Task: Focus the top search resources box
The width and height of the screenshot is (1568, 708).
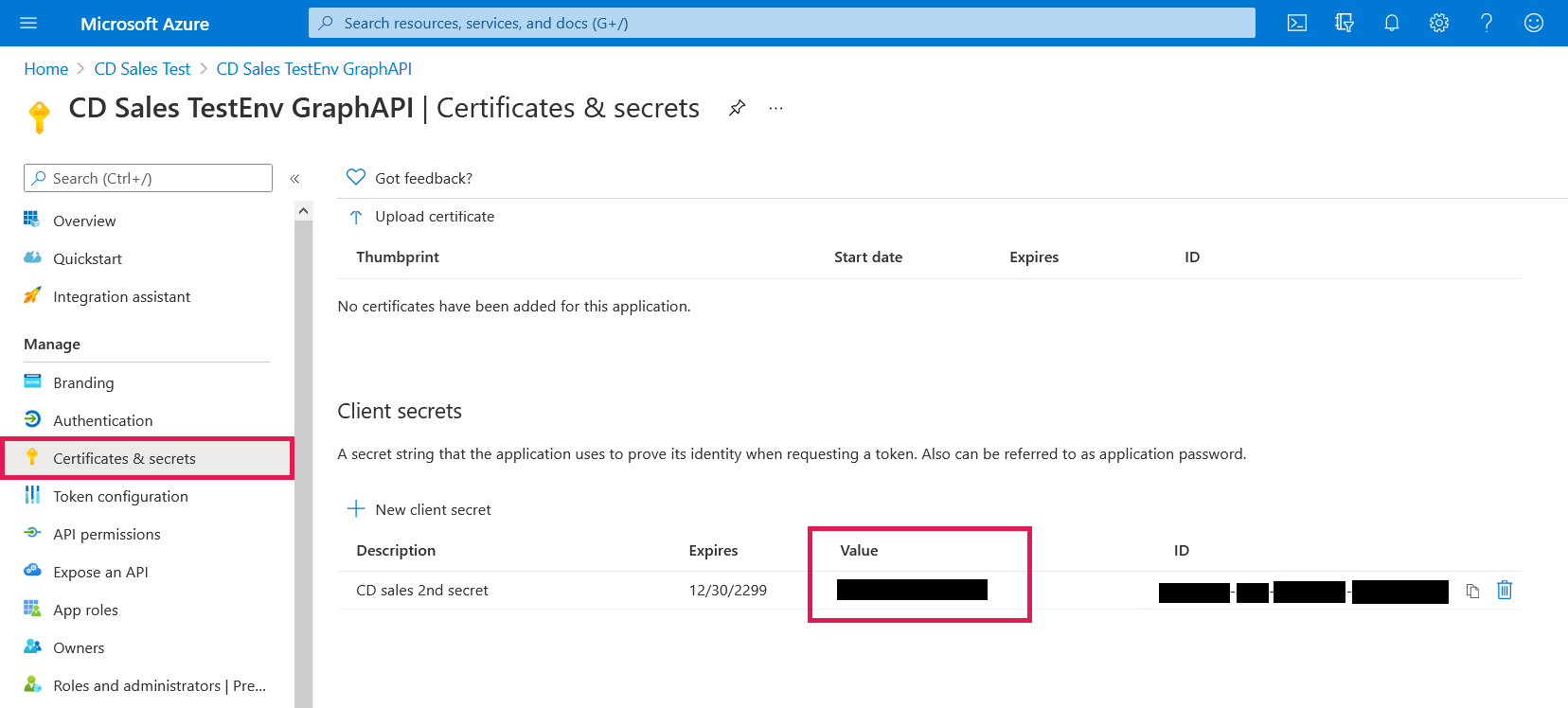Action: pyautogui.click(x=782, y=23)
